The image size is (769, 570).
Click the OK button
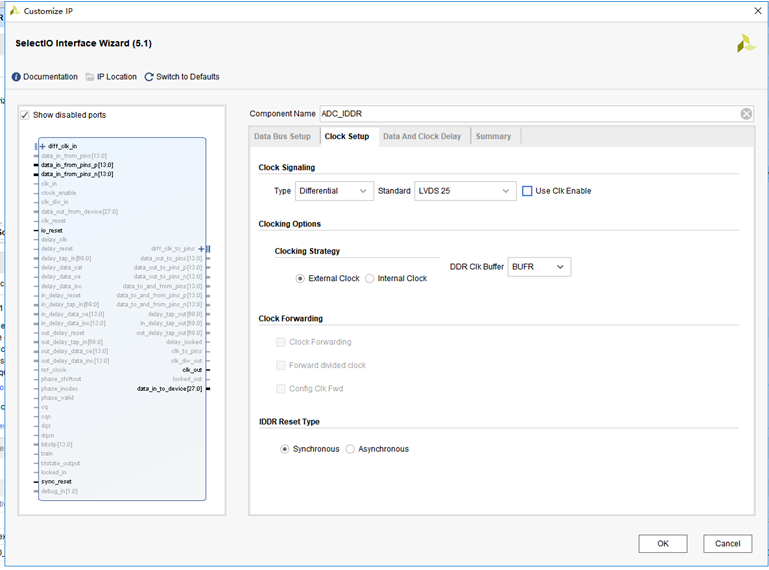tap(663, 544)
